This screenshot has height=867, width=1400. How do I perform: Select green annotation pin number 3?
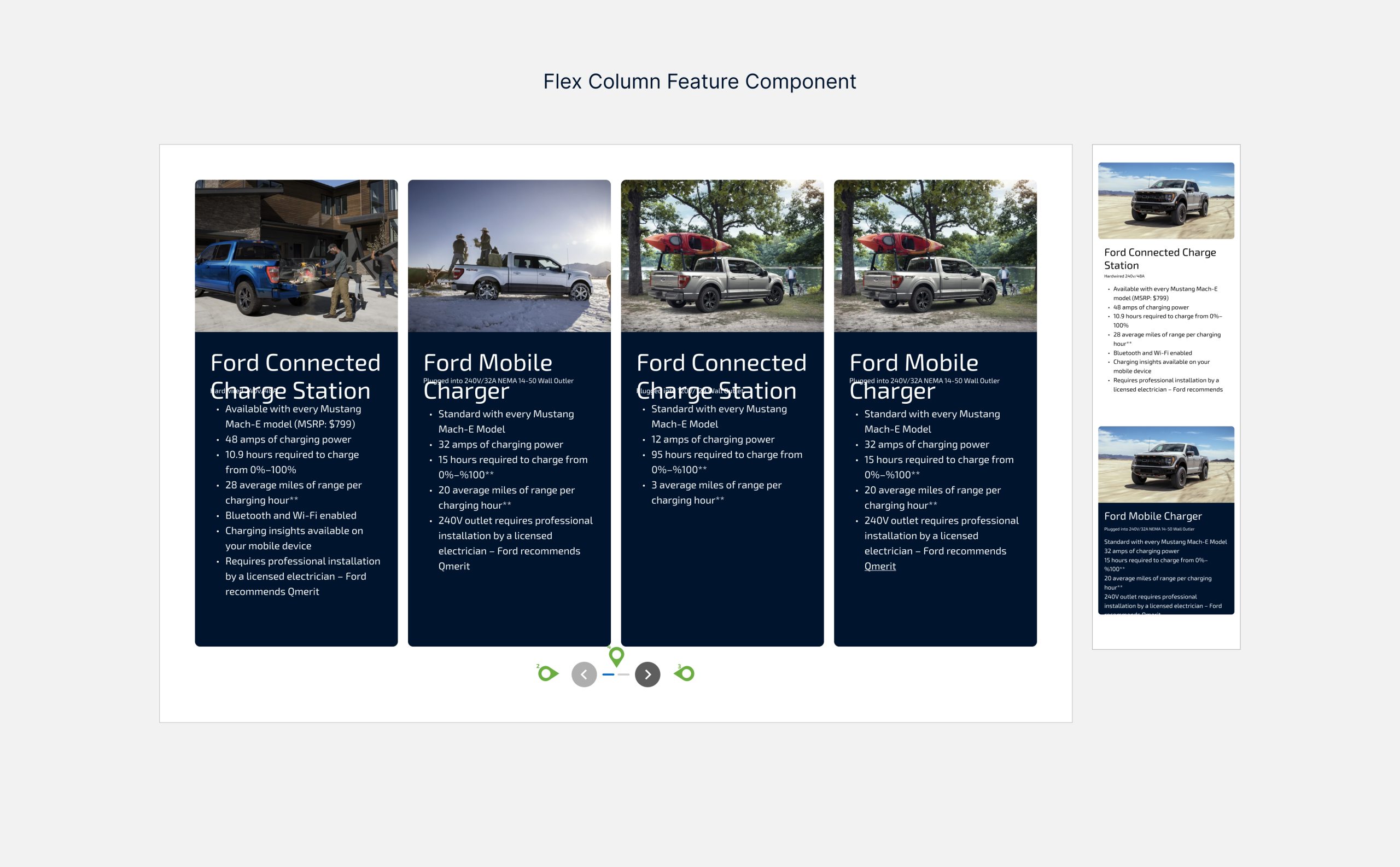click(x=686, y=673)
